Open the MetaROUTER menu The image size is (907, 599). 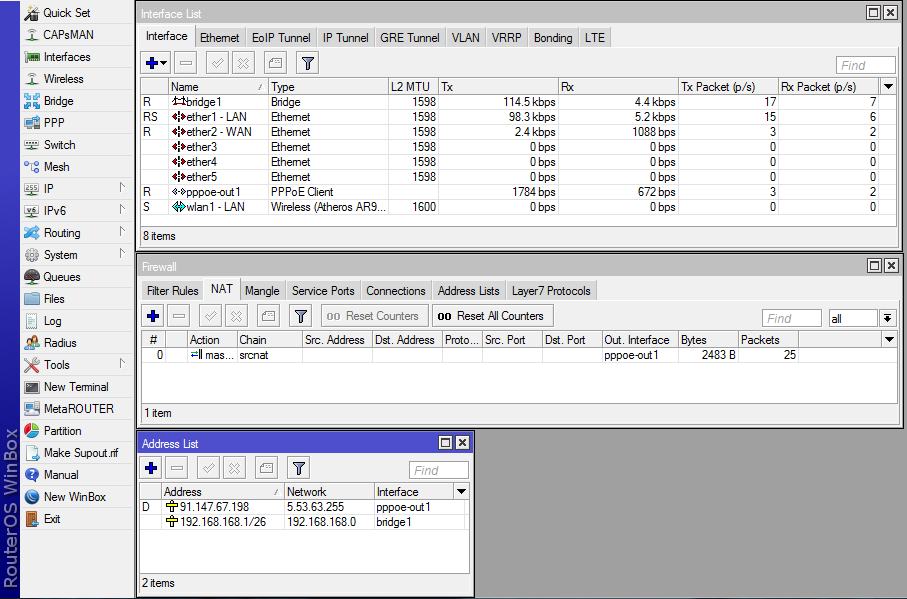(x=77, y=409)
